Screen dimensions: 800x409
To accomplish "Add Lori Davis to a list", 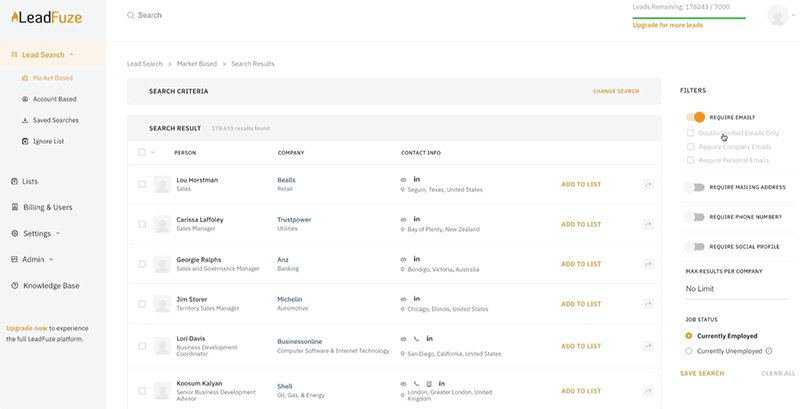I will tap(581, 346).
